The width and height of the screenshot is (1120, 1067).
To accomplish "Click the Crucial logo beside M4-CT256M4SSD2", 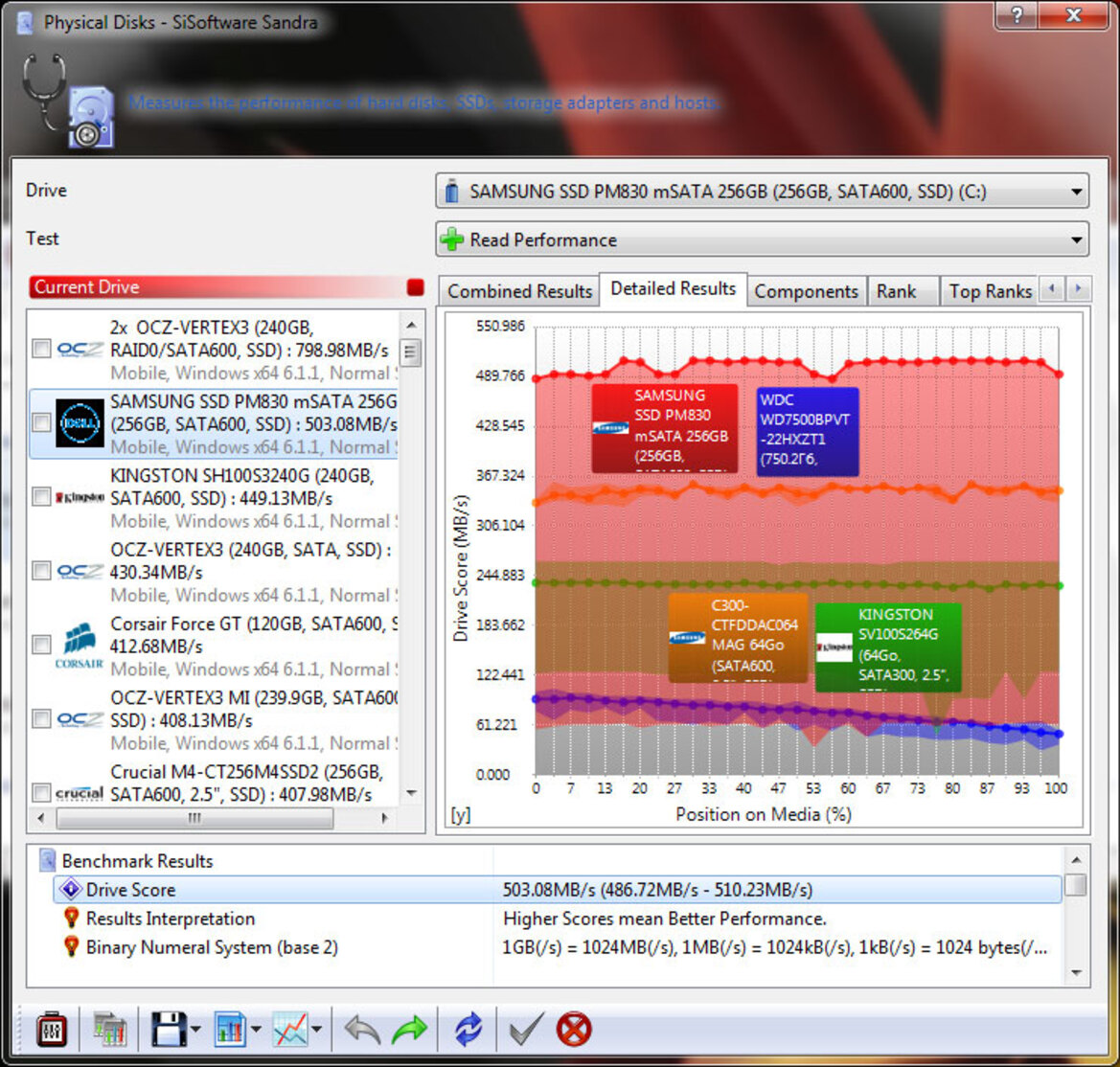I will click(80, 793).
